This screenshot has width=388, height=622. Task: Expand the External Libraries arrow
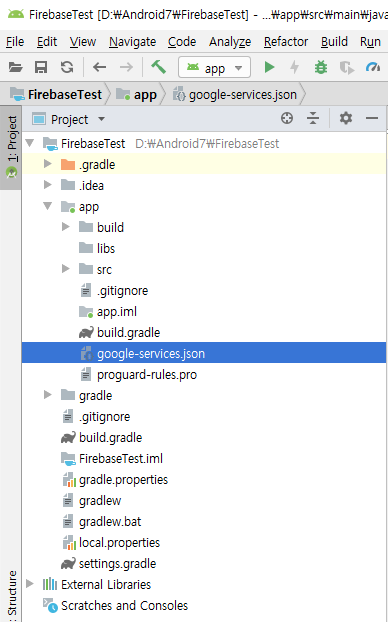coord(30,584)
